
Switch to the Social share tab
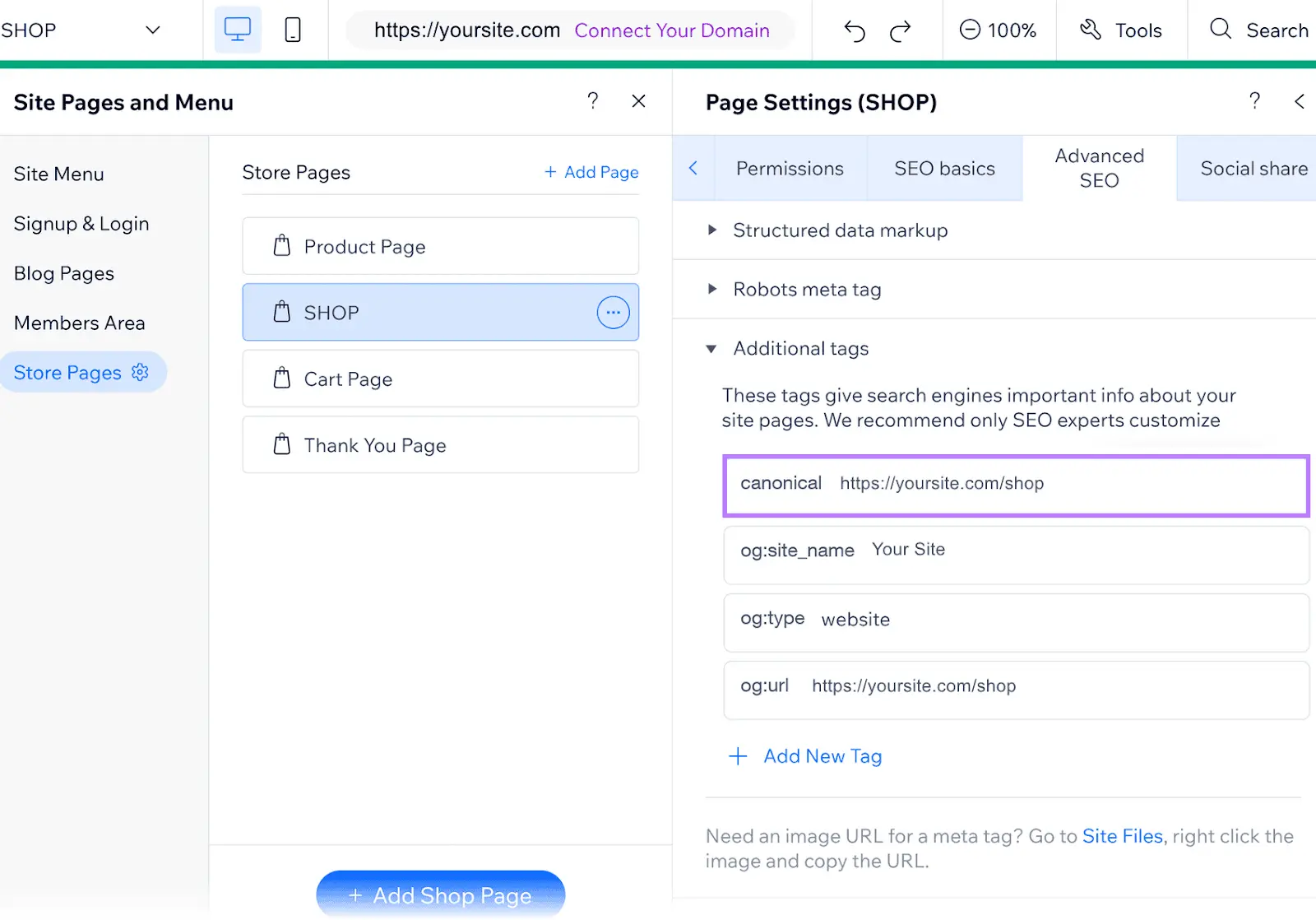pyautogui.click(x=1253, y=168)
